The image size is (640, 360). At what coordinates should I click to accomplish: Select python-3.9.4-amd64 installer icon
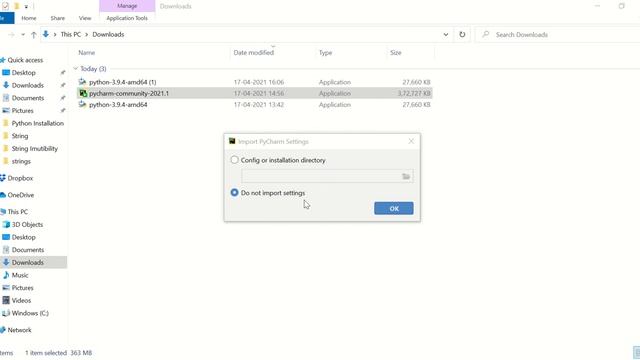pyautogui.click(x=82, y=104)
